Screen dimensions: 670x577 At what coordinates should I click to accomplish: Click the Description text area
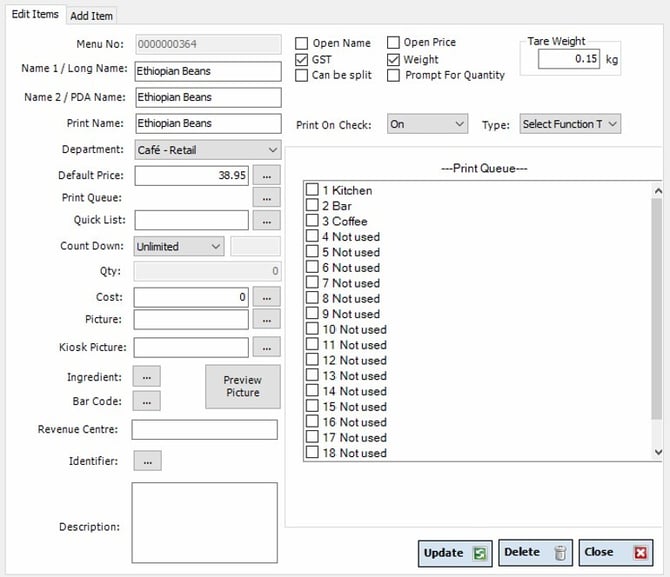[x=205, y=523]
